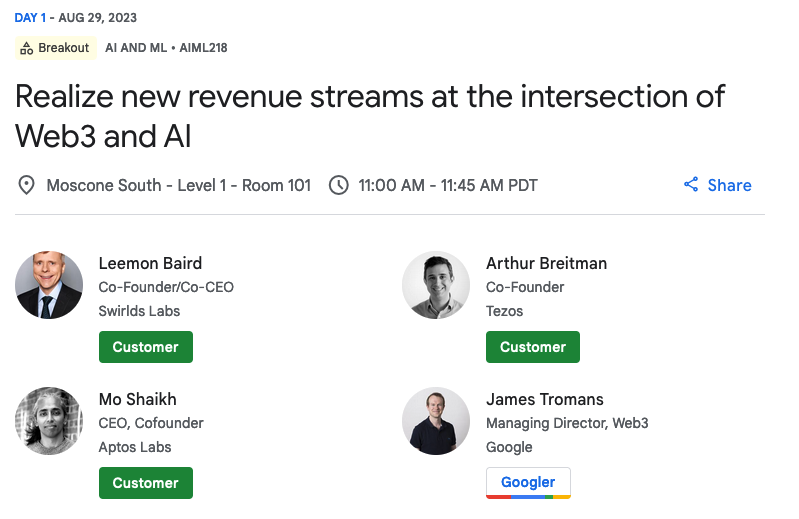Click the AI AND ML track label

click(136, 48)
